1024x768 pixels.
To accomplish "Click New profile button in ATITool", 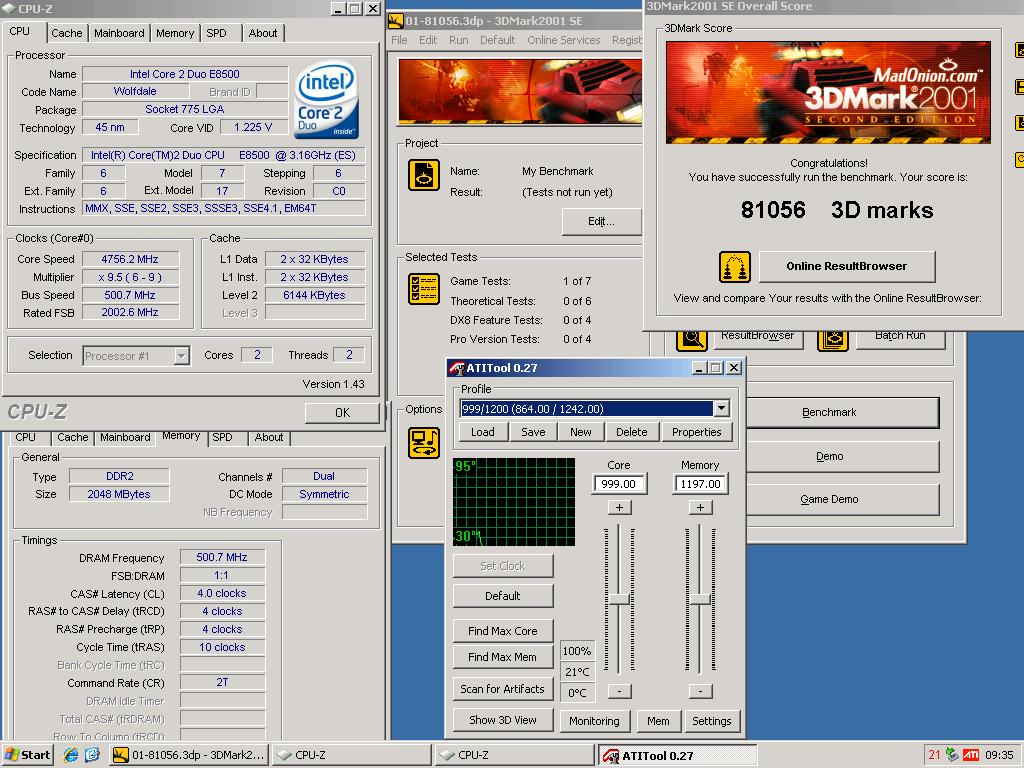I will pos(581,432).
